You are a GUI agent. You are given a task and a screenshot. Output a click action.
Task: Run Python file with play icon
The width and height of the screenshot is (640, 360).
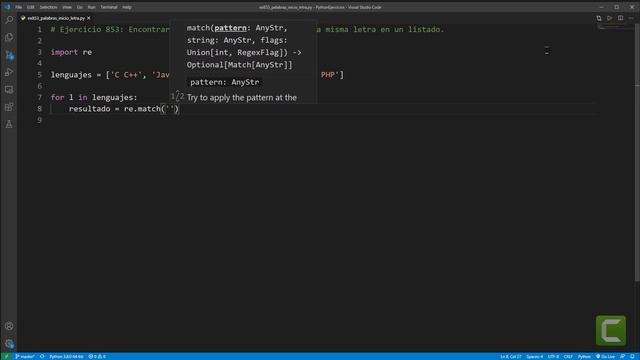click(x=609, y=18)
